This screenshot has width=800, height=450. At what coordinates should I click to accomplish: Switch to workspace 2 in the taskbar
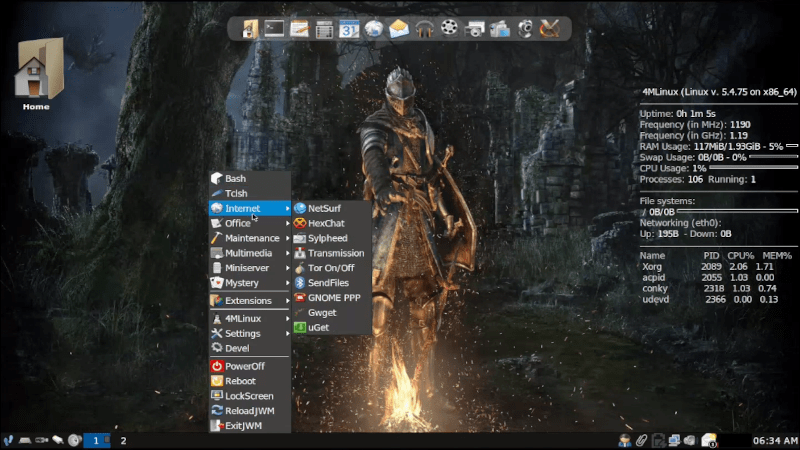(x=123, y=440)
